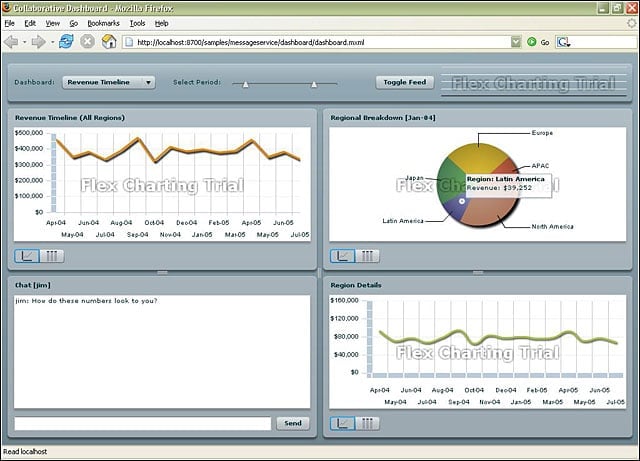Select grid view for Regional Breakdown
640x461 pixels.
[367, 256]
